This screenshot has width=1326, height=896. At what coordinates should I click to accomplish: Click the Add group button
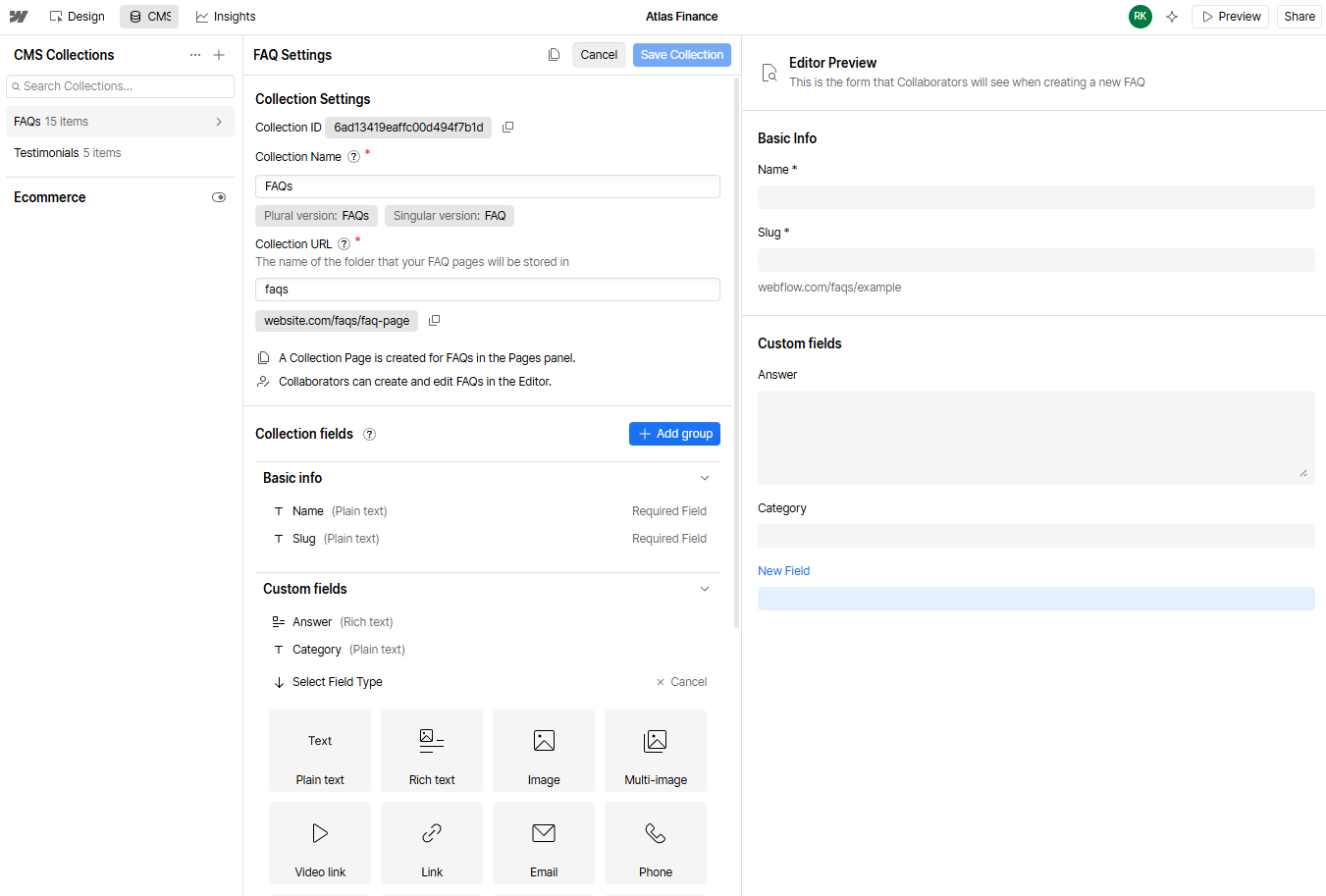[x=674, y=434]
